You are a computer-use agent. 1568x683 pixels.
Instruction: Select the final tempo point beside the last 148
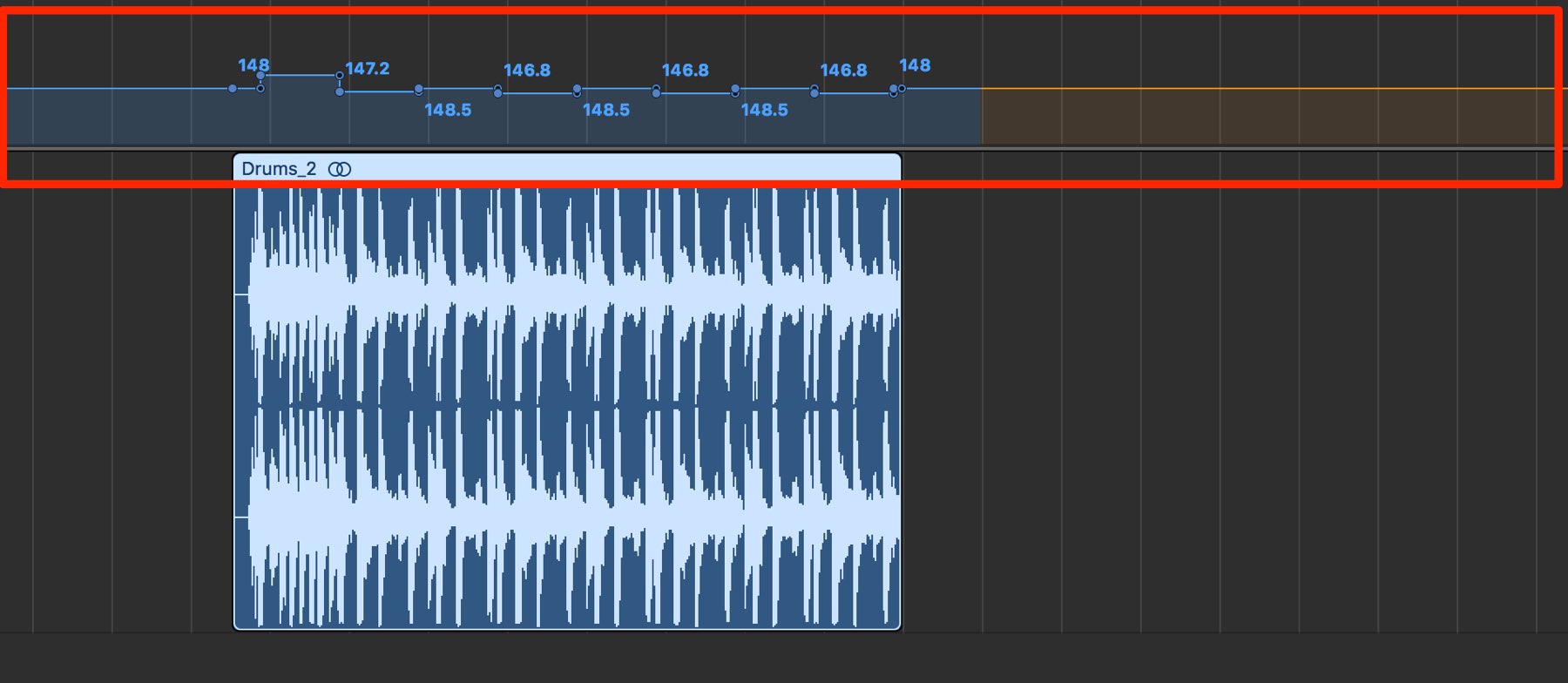pos(902,89)
